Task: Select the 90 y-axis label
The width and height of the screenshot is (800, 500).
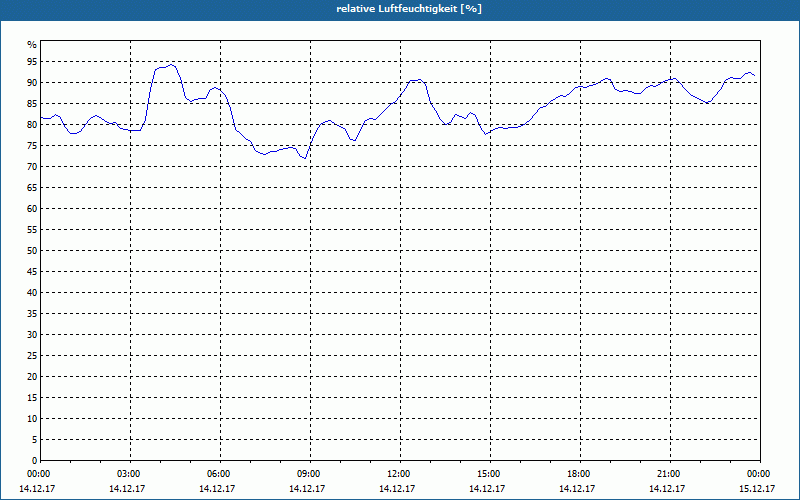Action: pyautogui.click(x=32, y=83)
